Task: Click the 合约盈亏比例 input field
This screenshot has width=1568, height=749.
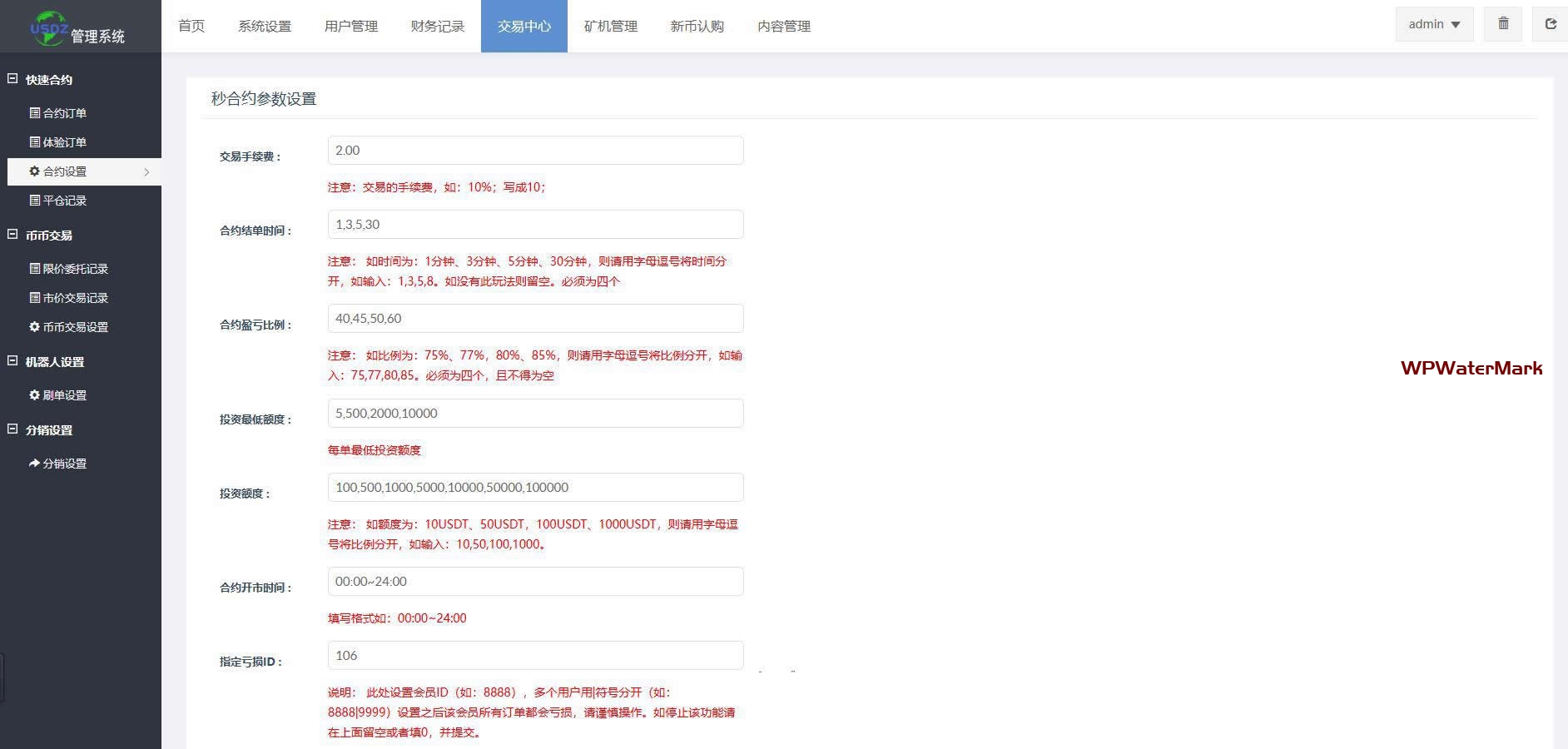Action: click(x=535, y=319)
